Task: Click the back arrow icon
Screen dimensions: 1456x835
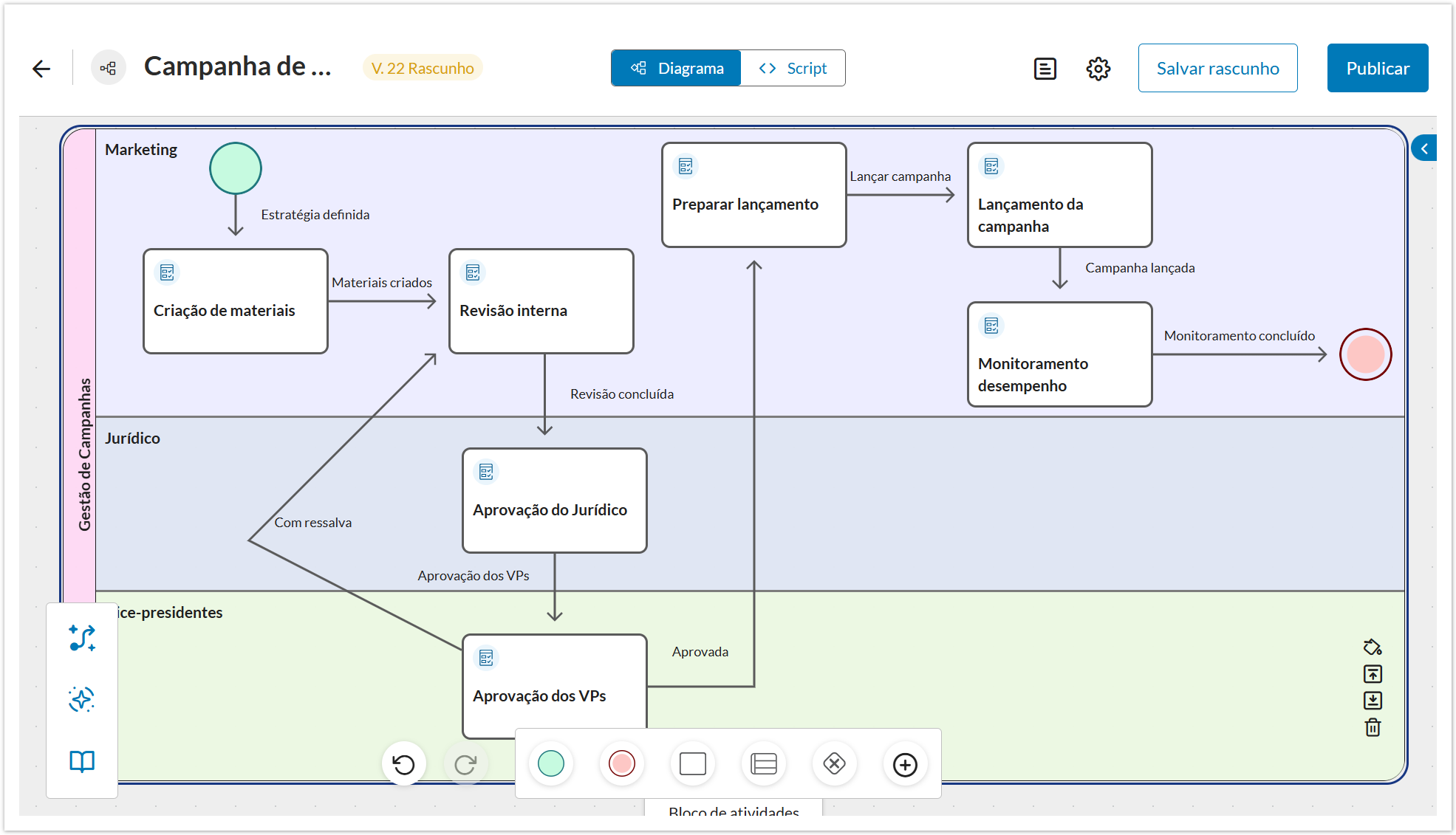Action: (x=41, y=69)
